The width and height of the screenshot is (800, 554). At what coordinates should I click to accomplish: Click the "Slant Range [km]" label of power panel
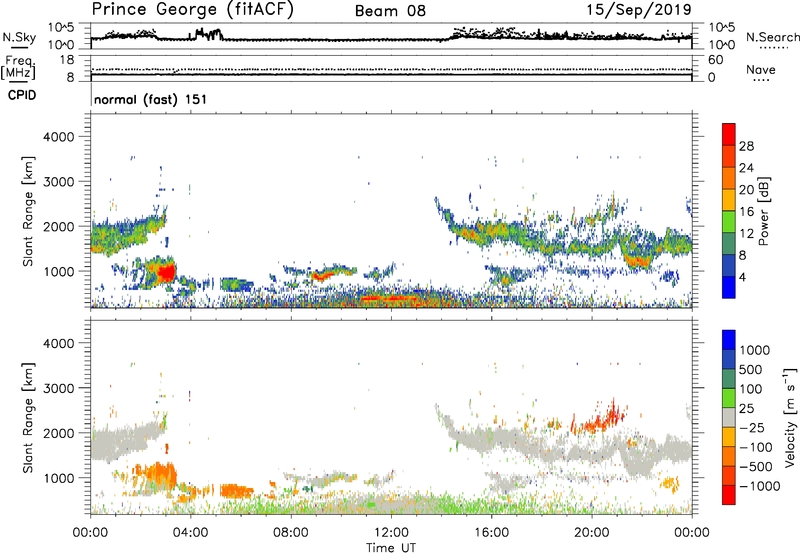28,211
